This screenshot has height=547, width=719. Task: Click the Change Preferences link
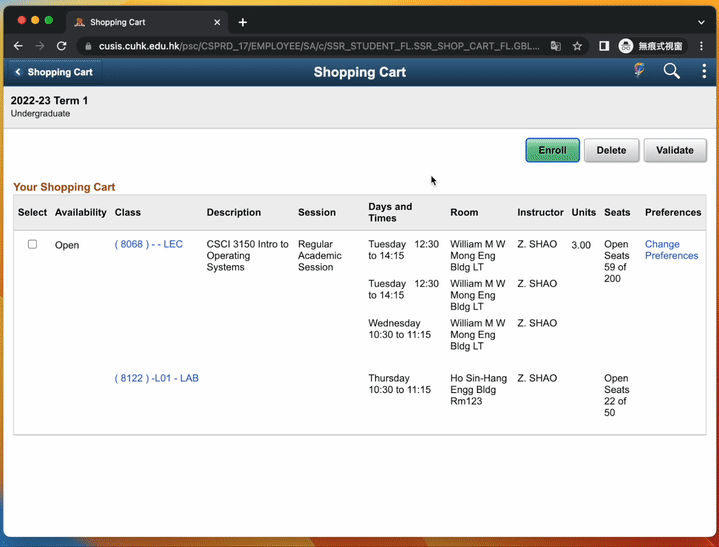671,250
